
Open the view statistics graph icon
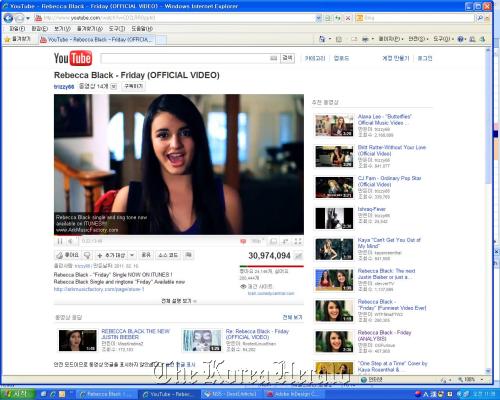[298, 256]
